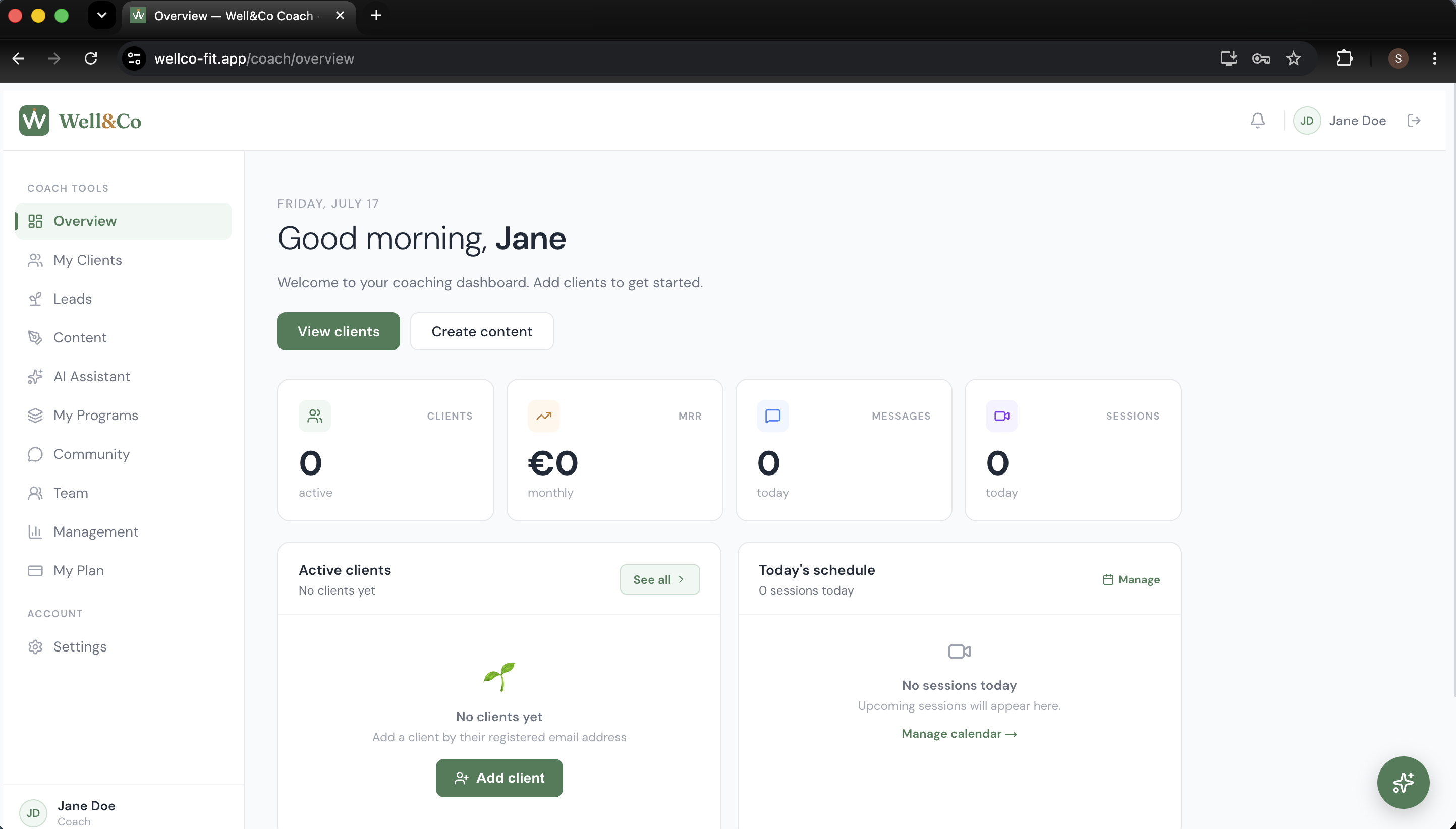Click See all in Active clients
The width and height of the screenshot is (1456, 829).
click(660, 579)
